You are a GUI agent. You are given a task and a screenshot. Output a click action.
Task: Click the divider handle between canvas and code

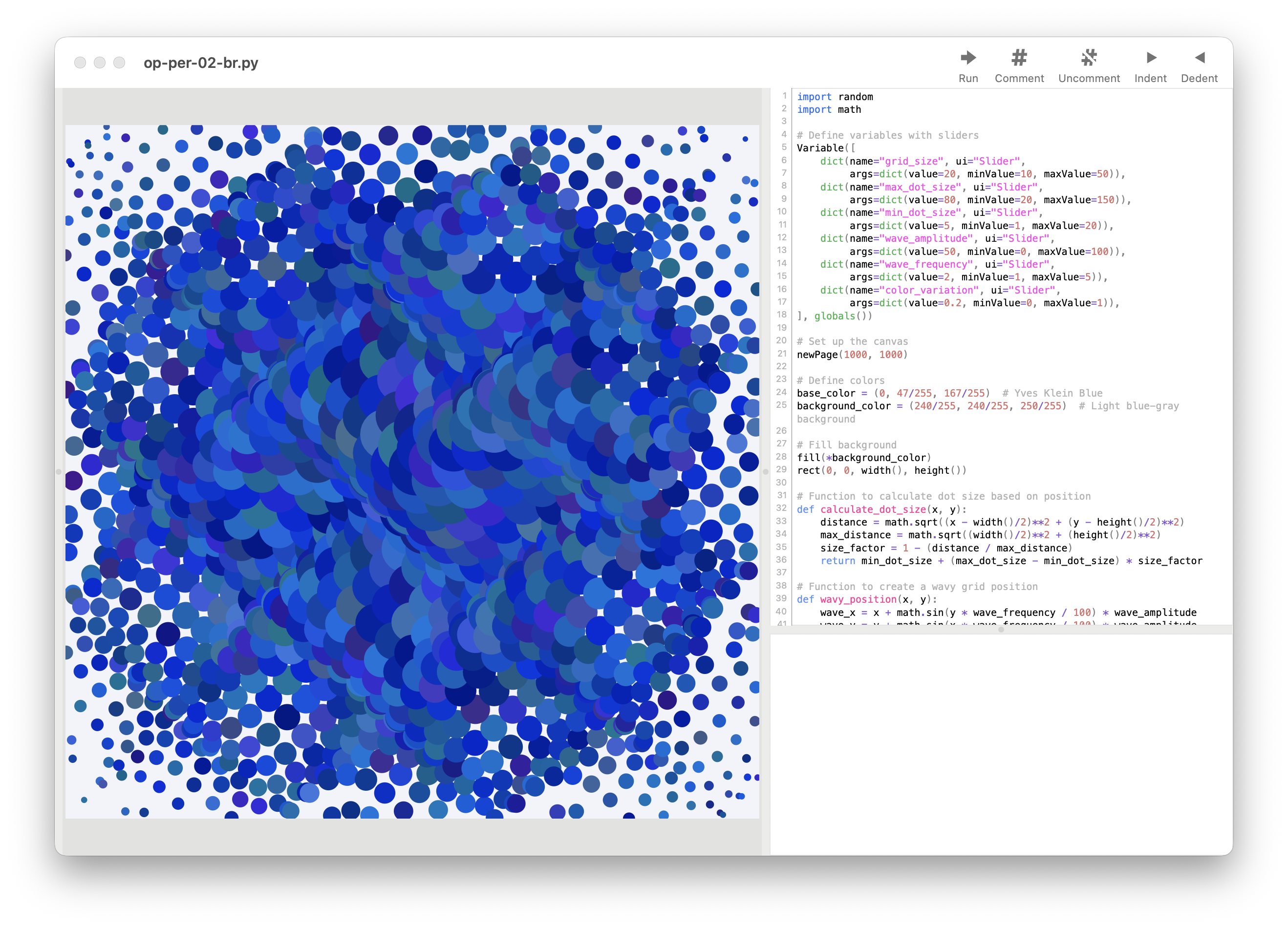pos(765,472)
